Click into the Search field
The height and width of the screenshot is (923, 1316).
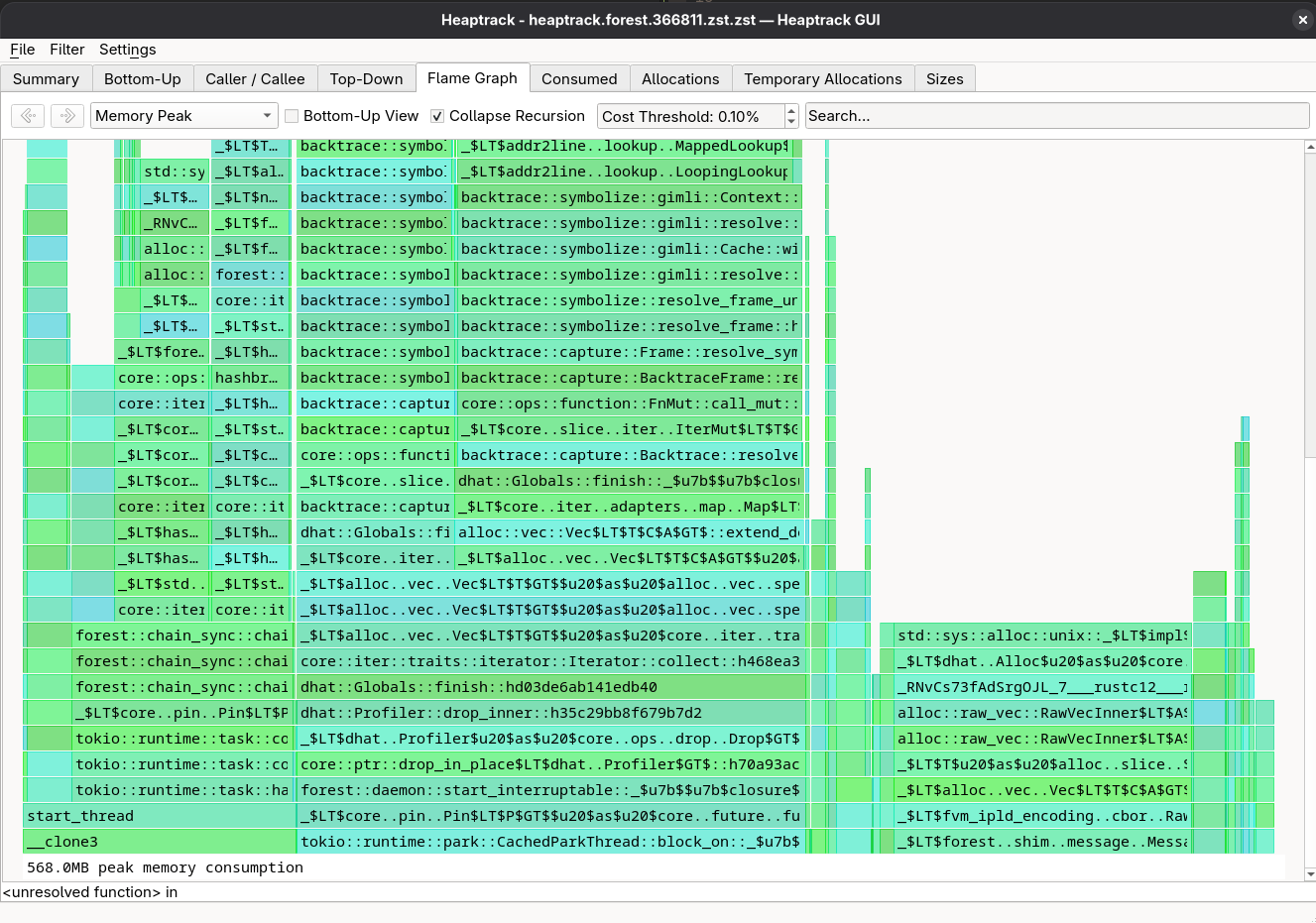pos(1057,116)
